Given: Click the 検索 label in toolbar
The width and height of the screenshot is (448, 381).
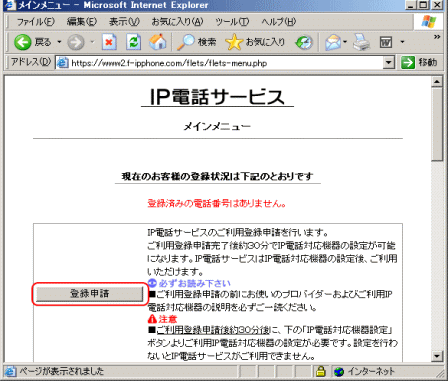Looking at the screenshot, I should tap(207, 42).
